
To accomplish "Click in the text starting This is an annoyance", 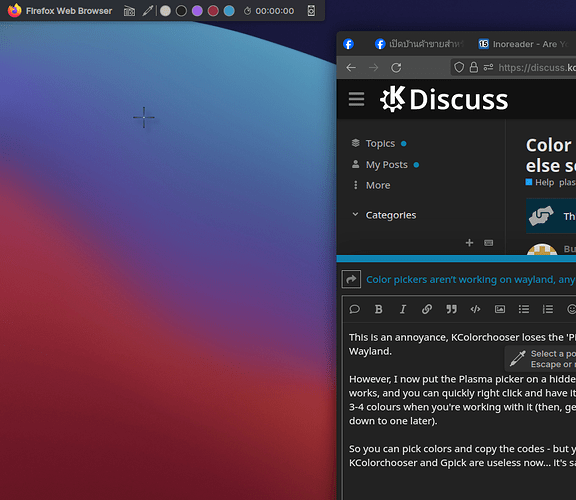I will (x=462, y=344).
